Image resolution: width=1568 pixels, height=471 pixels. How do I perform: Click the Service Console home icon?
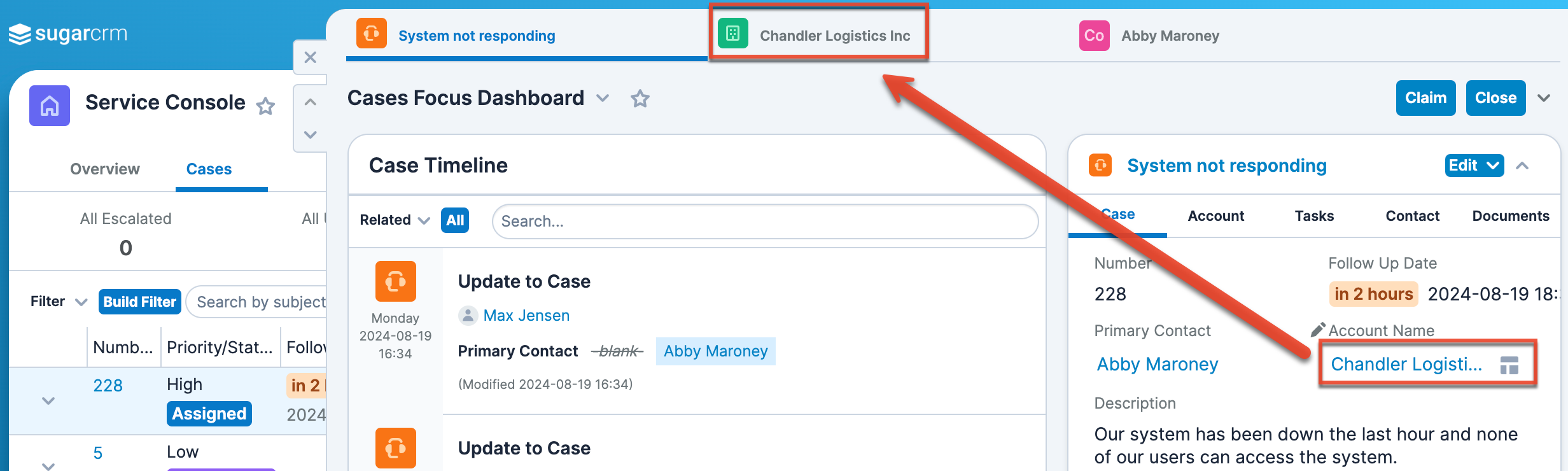(49, 106)
